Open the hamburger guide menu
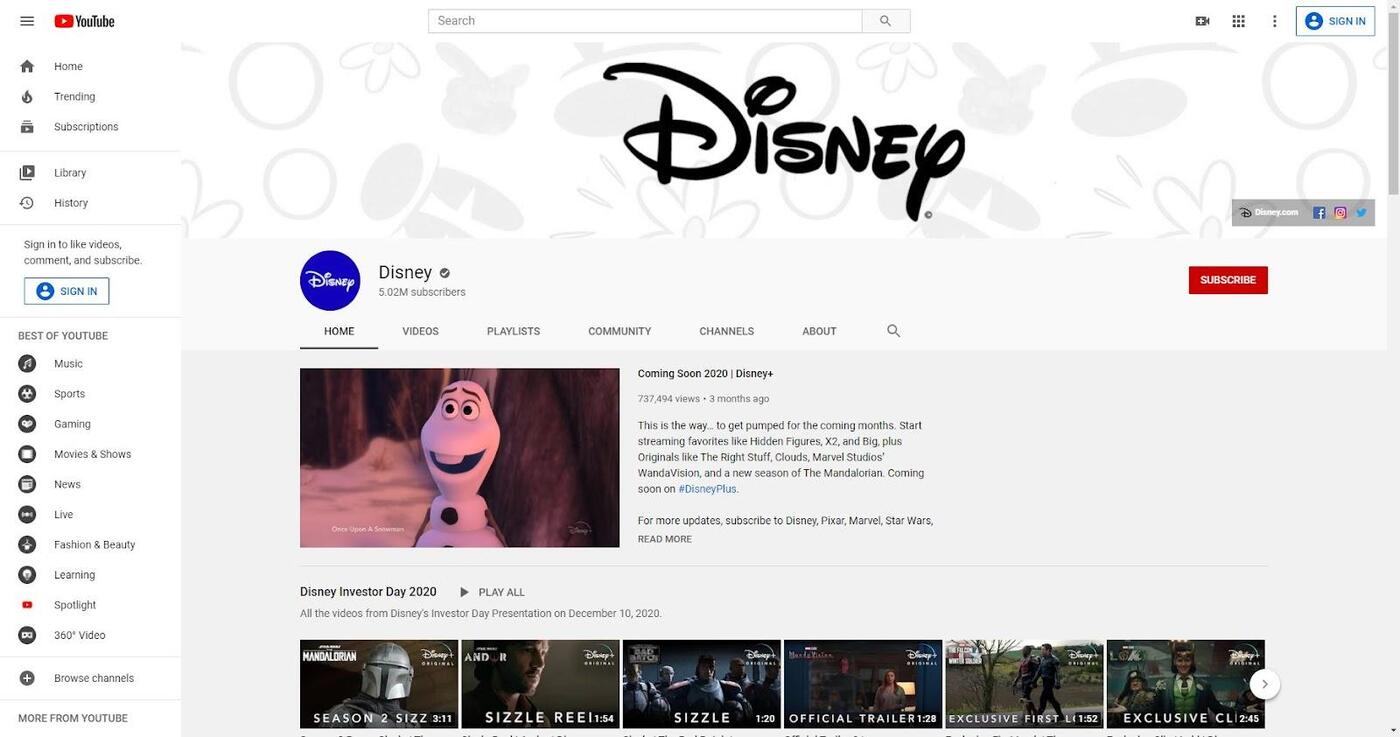Screen dimensions: 1400x737 coord(27,21)
